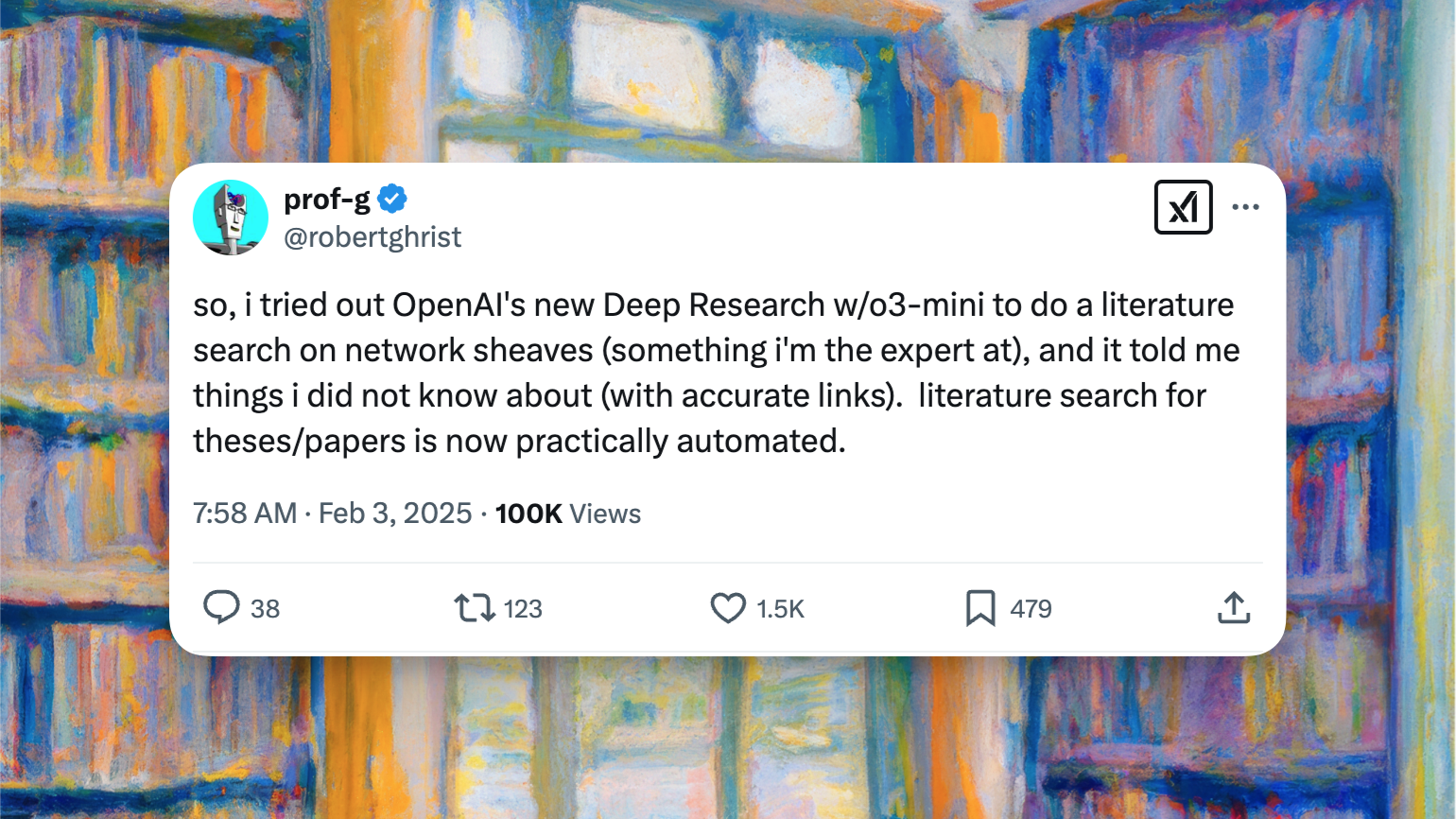Open Grok analysis options for this post
The width and height of the screenshot is (1456, 819).
pyautogui.click(x=1183, y=206)
